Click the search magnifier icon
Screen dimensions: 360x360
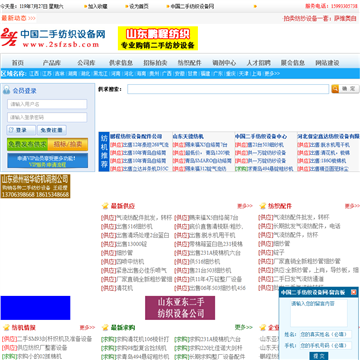(335, 89)
